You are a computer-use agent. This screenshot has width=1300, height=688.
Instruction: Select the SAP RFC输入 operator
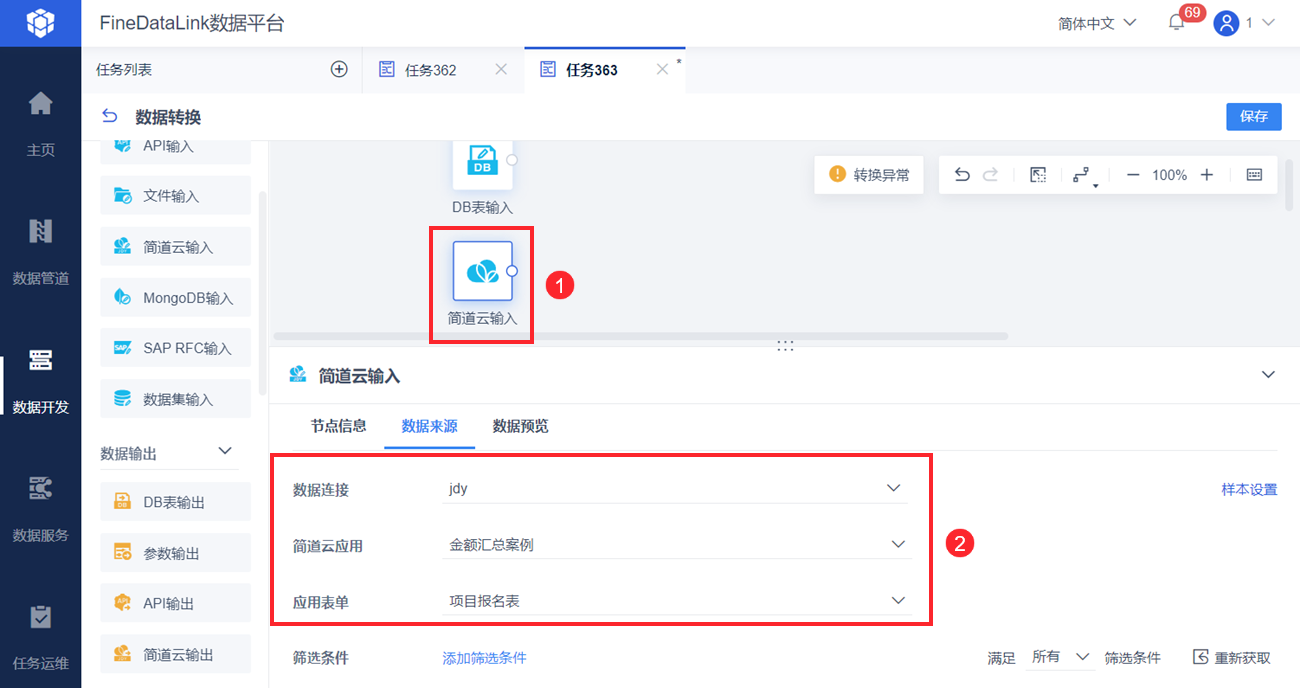click(175, 348)
